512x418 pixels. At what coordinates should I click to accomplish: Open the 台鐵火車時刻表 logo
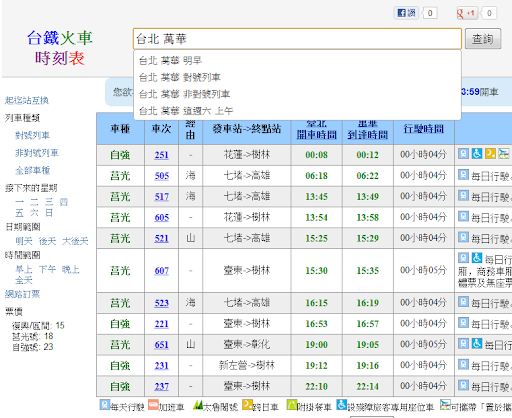(x=60, y=48)
